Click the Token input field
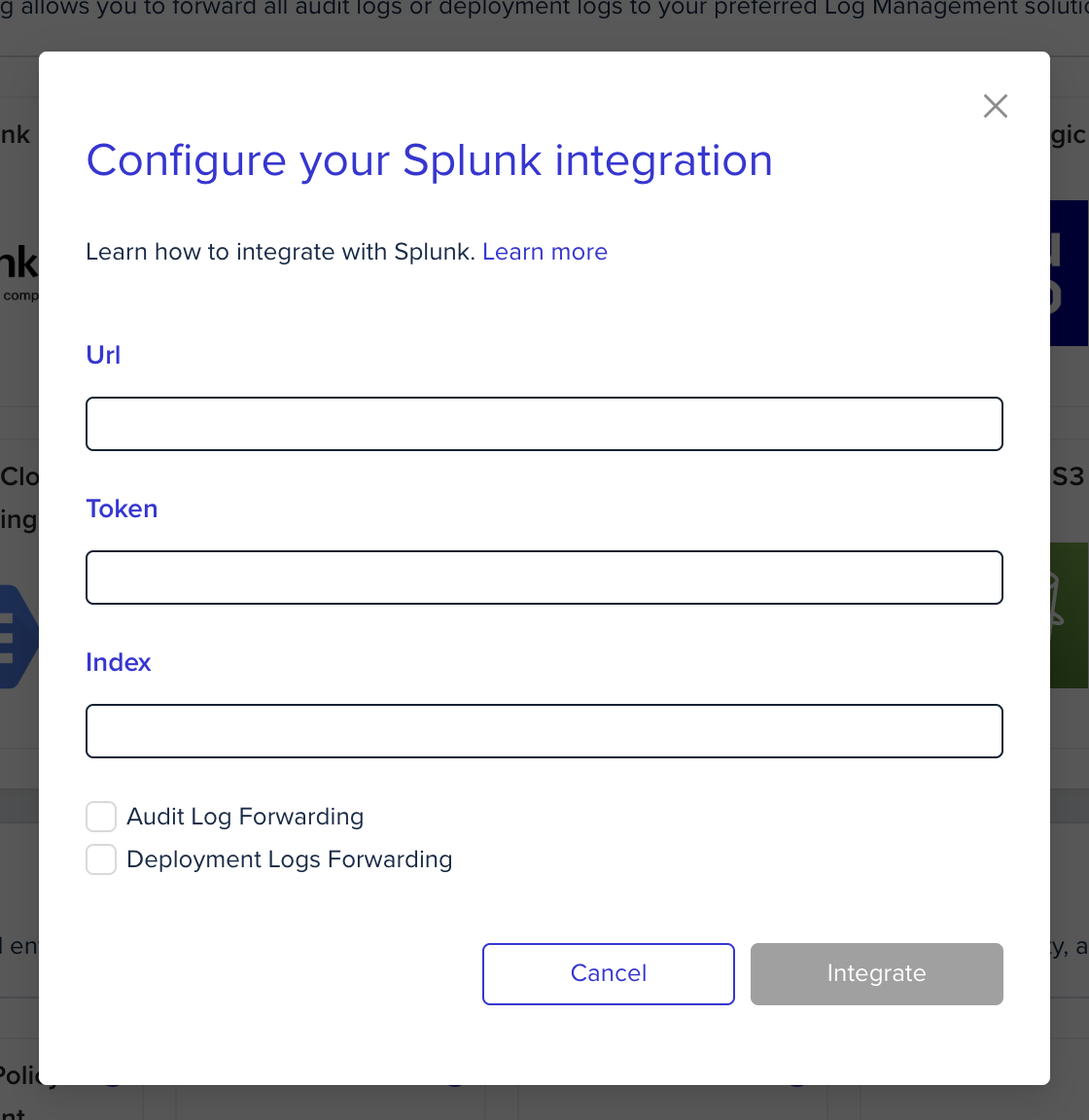Viewport: 1089px width, 1120px height. pyautogui.click(x=544, y=577)
